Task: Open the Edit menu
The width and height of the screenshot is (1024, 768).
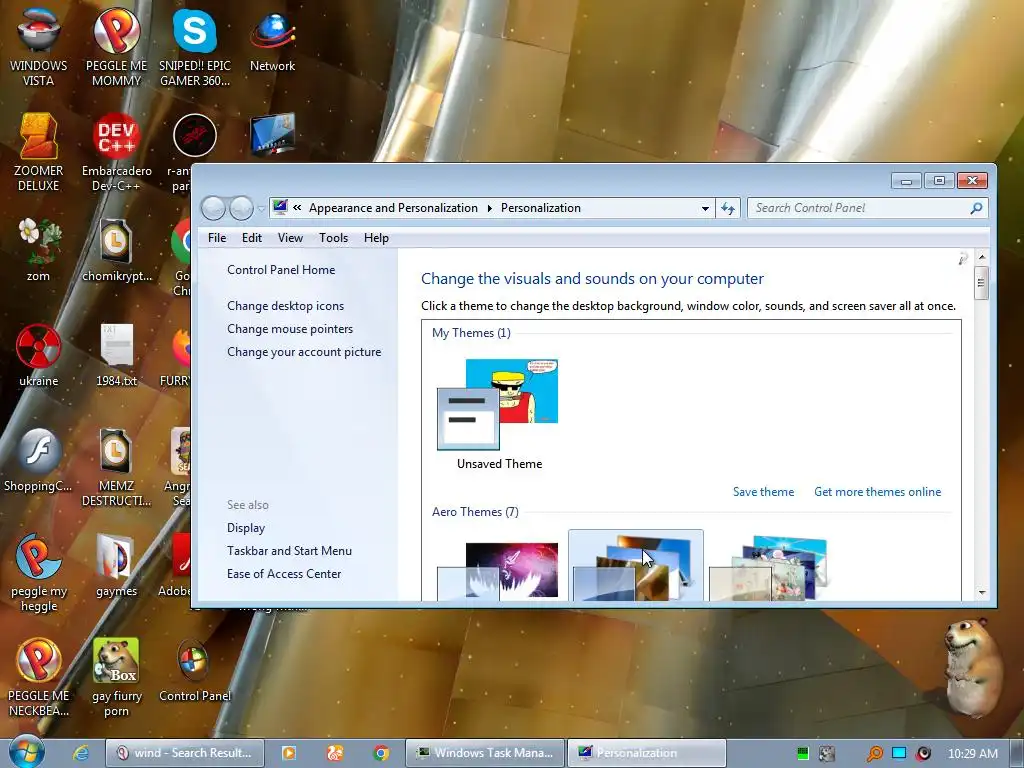Action: point(251,238)
